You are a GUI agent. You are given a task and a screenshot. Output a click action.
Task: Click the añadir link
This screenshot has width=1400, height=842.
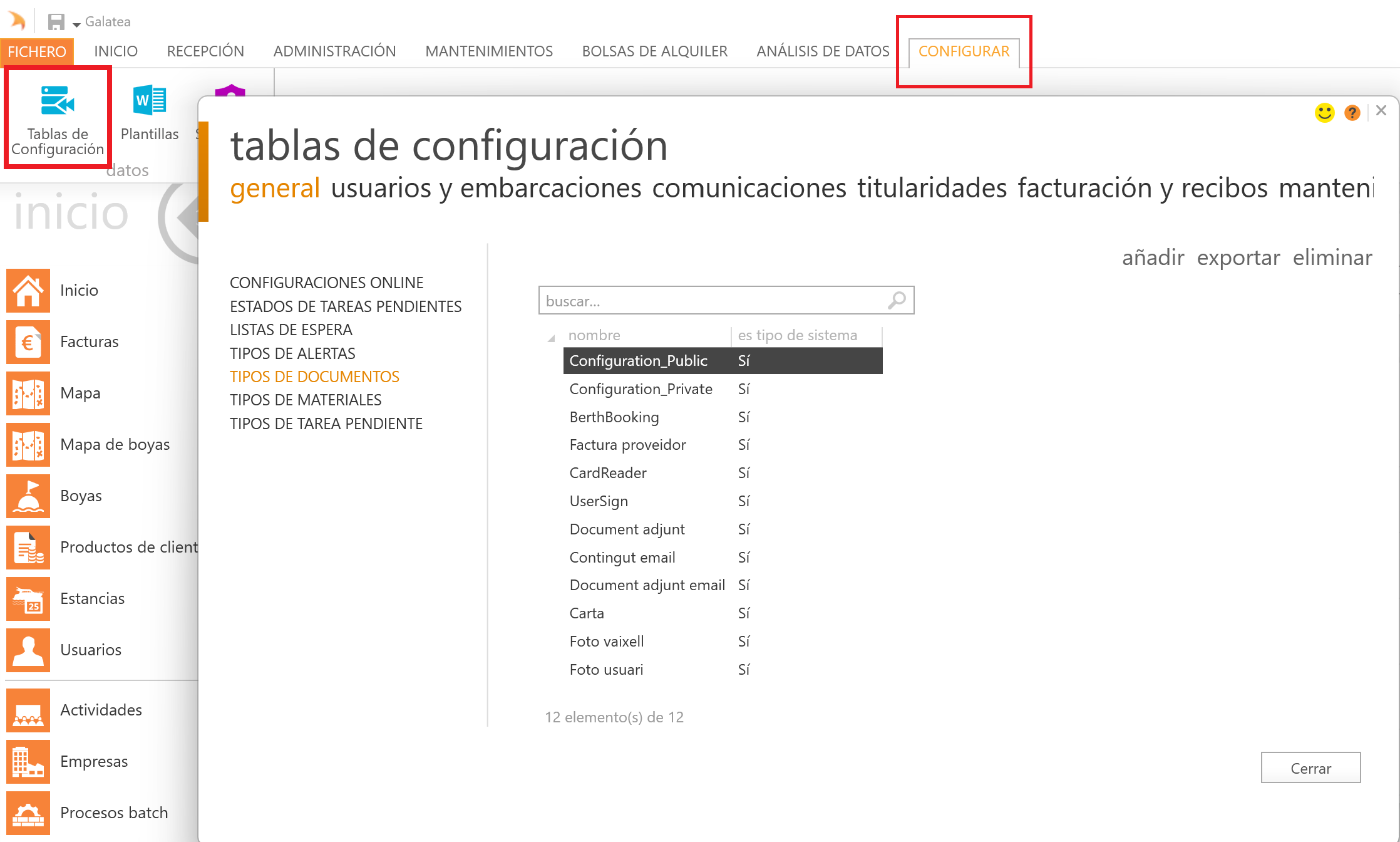coord(1153,257)
